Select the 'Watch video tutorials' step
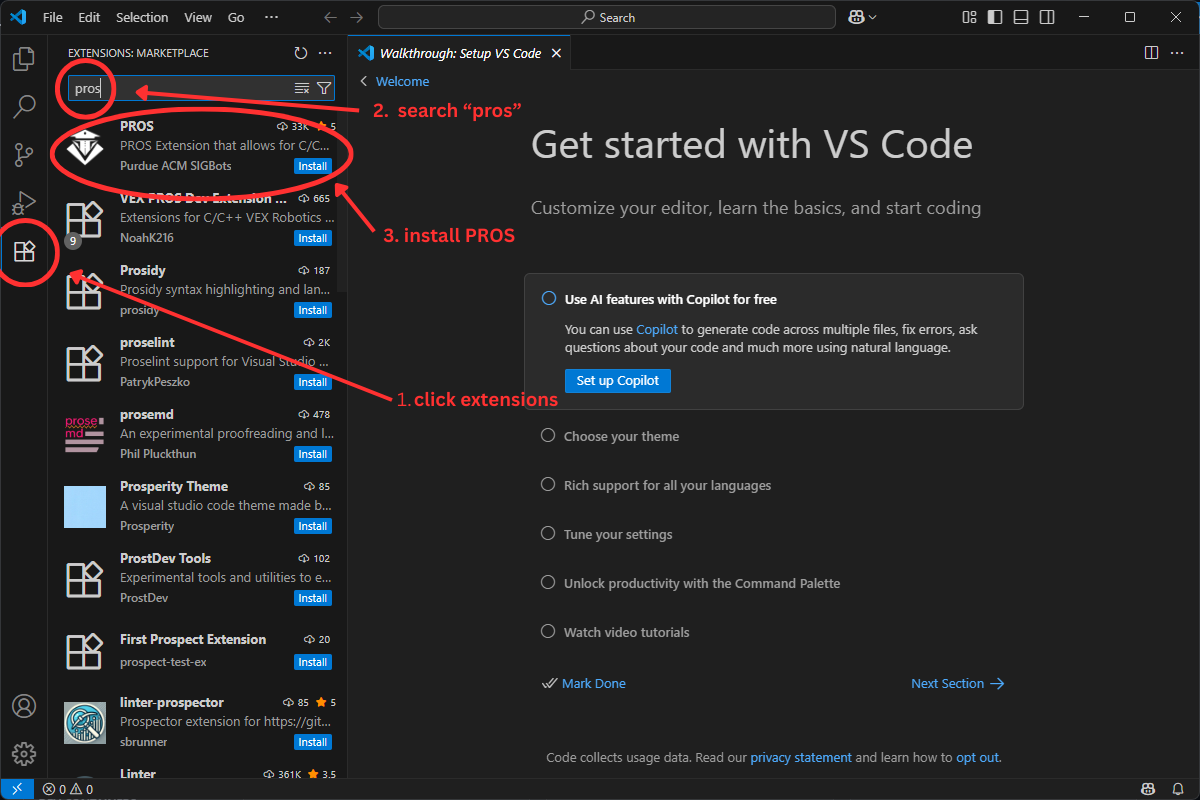This screenshot has height=800, width=1200. (x=626, y=632)
